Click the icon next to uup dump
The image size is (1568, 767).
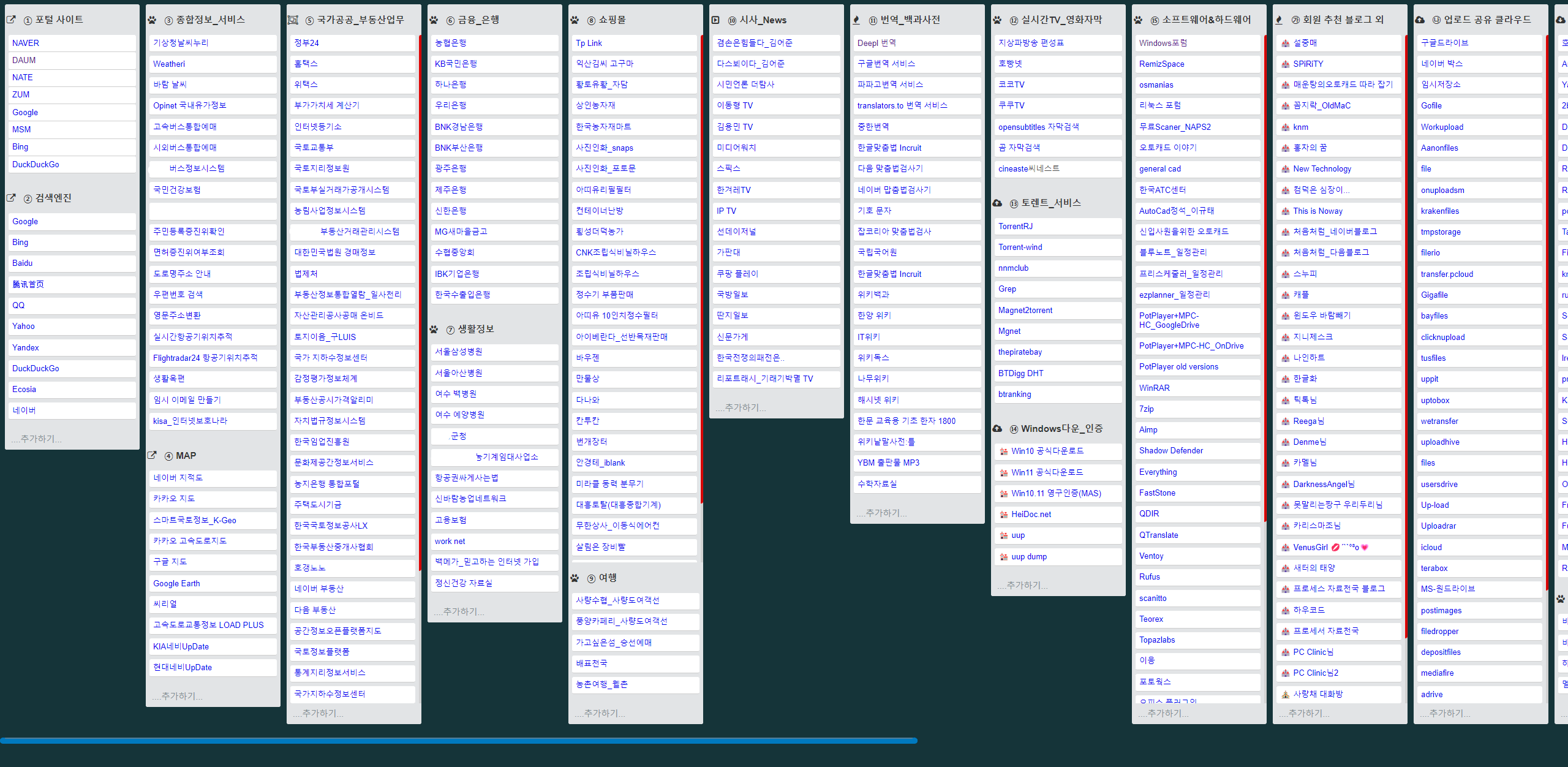click(1004, 556)
